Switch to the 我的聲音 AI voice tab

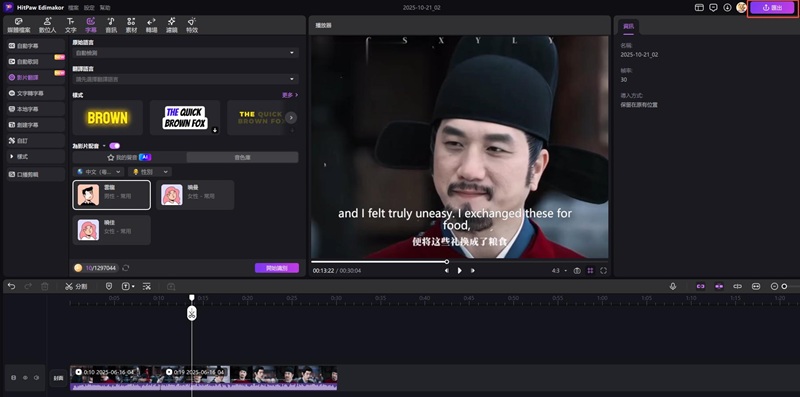(x=129, y=158)
